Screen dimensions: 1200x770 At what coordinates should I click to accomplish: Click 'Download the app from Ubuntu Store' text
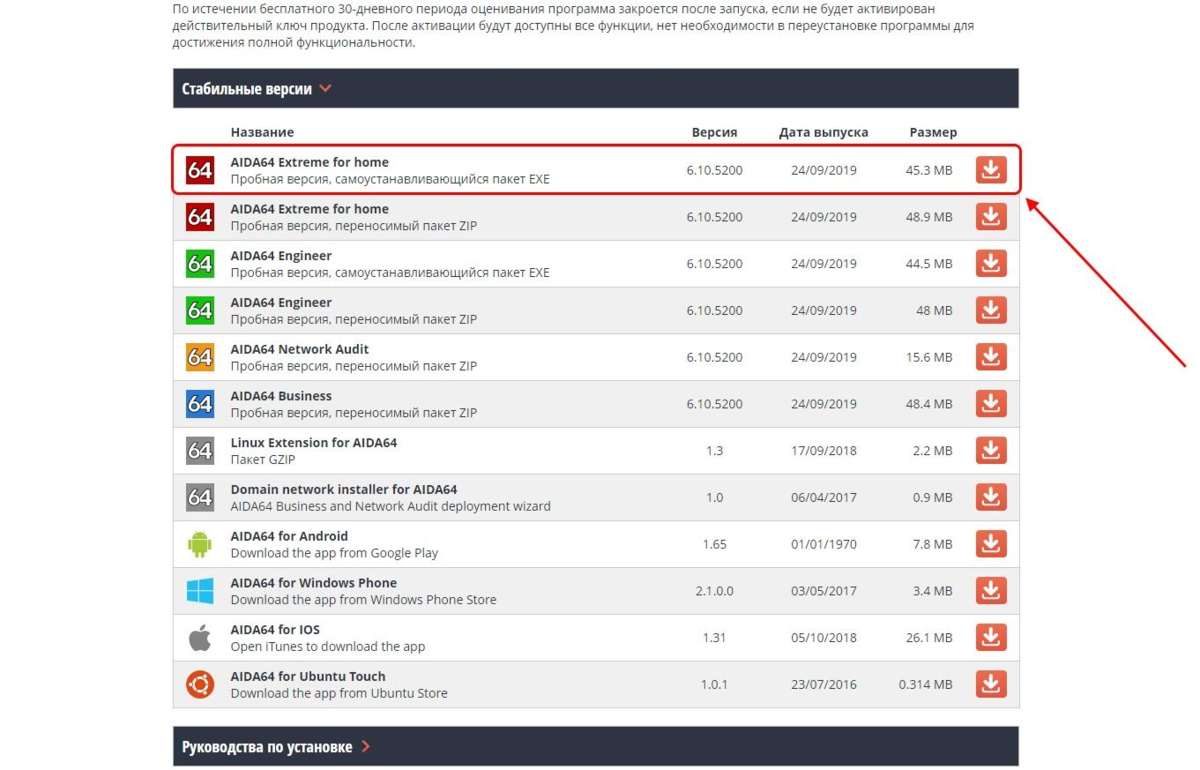tap(339, 693)
